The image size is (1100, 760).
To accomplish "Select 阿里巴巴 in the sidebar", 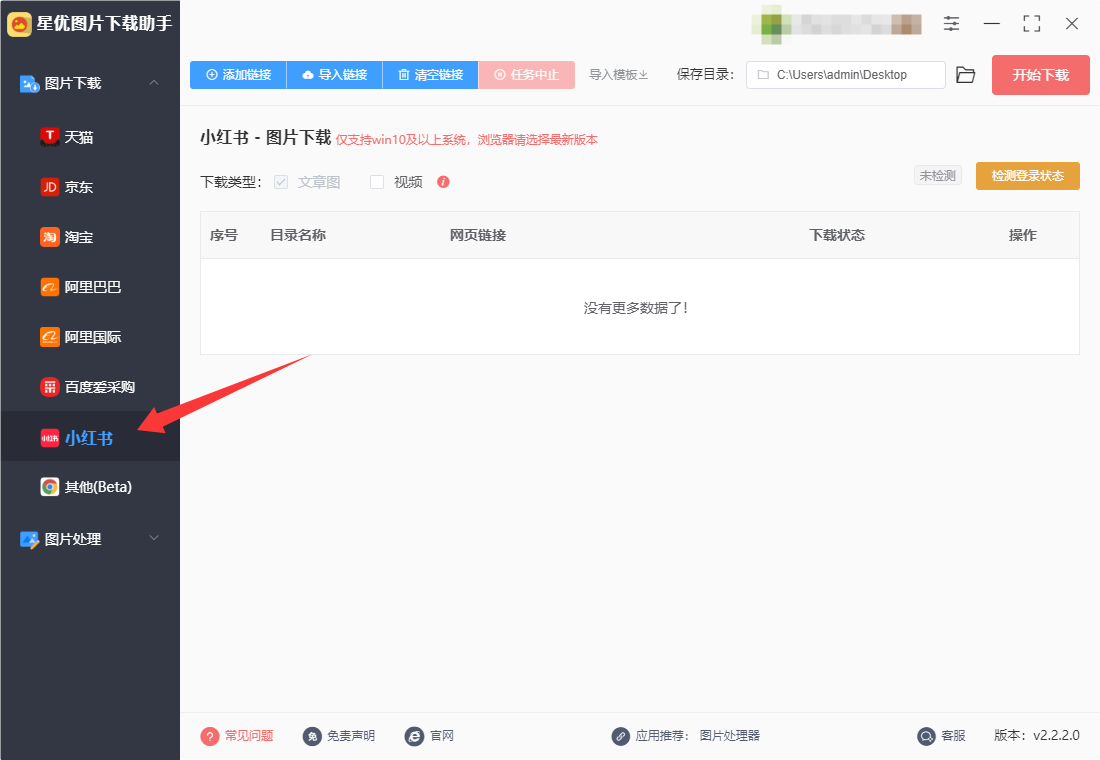I will pos(90,287).
